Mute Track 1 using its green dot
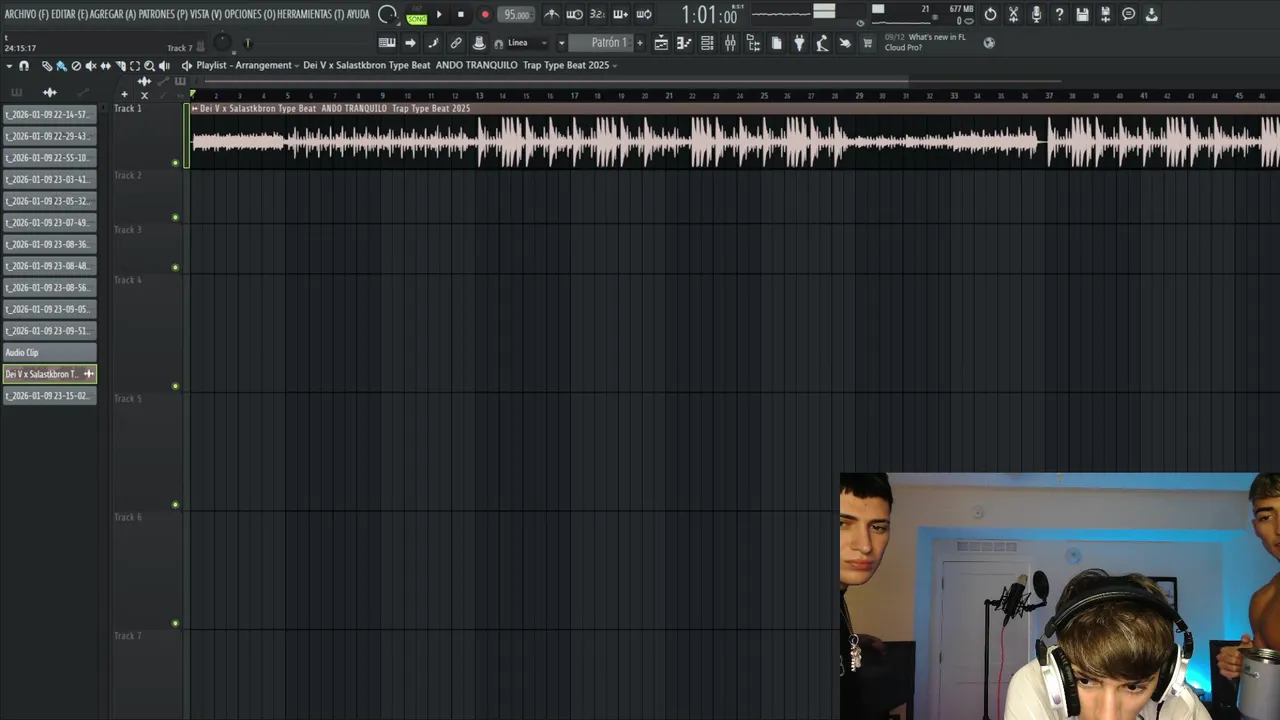This screenshot has height=720, width=1280. 175,163
